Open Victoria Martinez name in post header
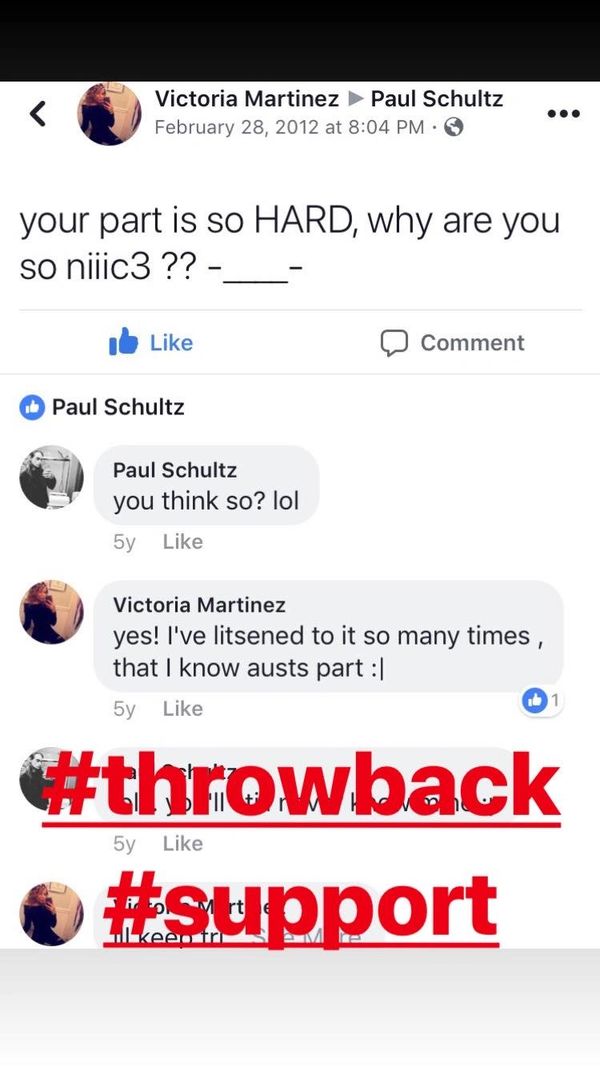600x1067 pixels. tap(246, 99)
